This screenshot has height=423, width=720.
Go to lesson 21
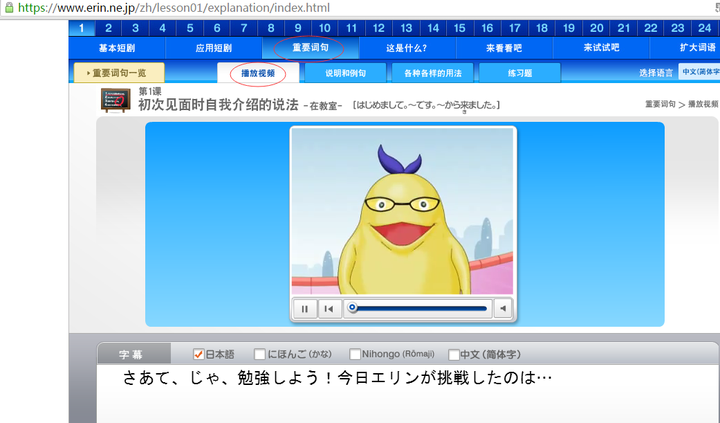click(623, 28)
